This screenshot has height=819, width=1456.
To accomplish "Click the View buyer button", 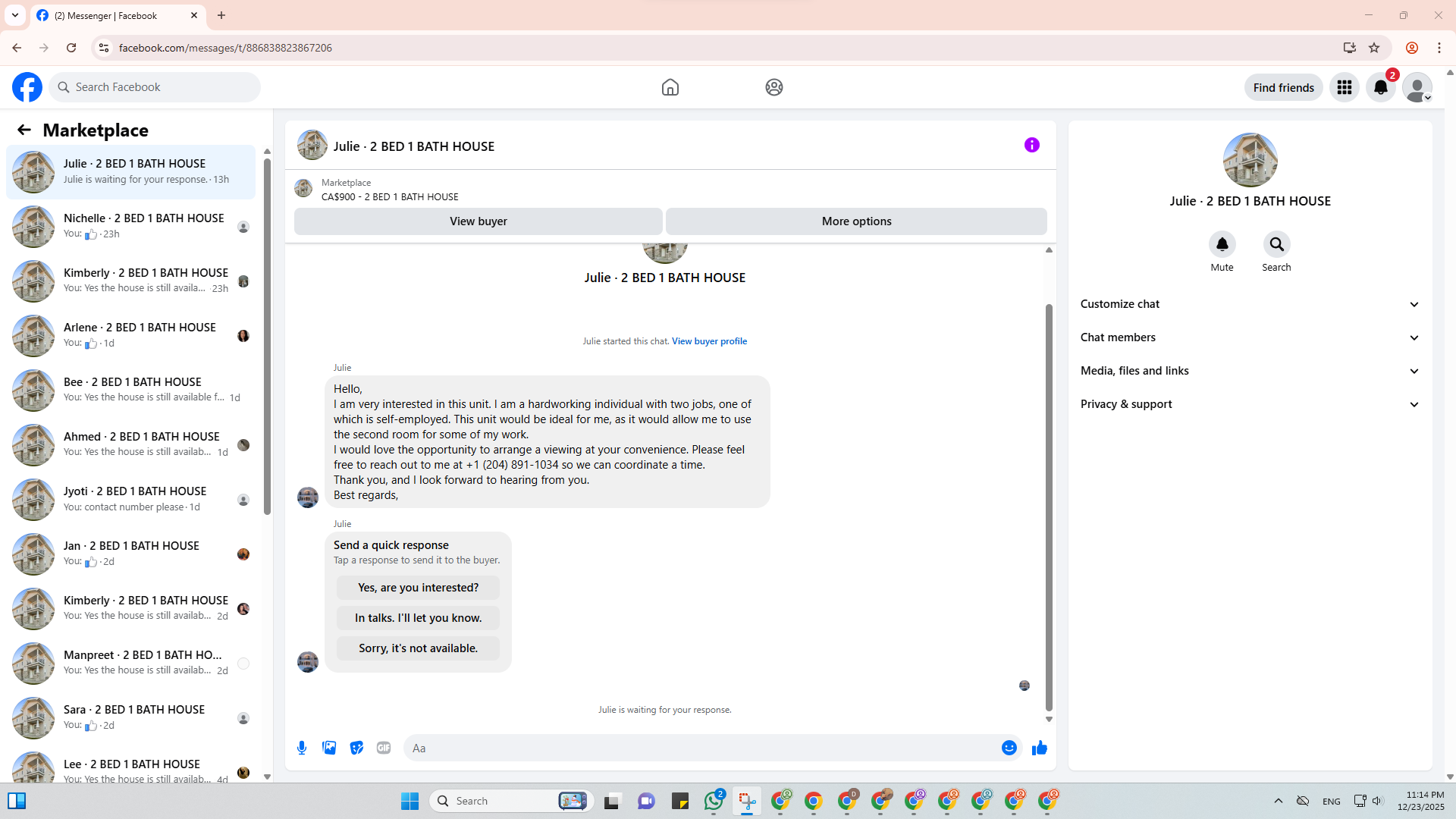I will (x=478, y=221).
